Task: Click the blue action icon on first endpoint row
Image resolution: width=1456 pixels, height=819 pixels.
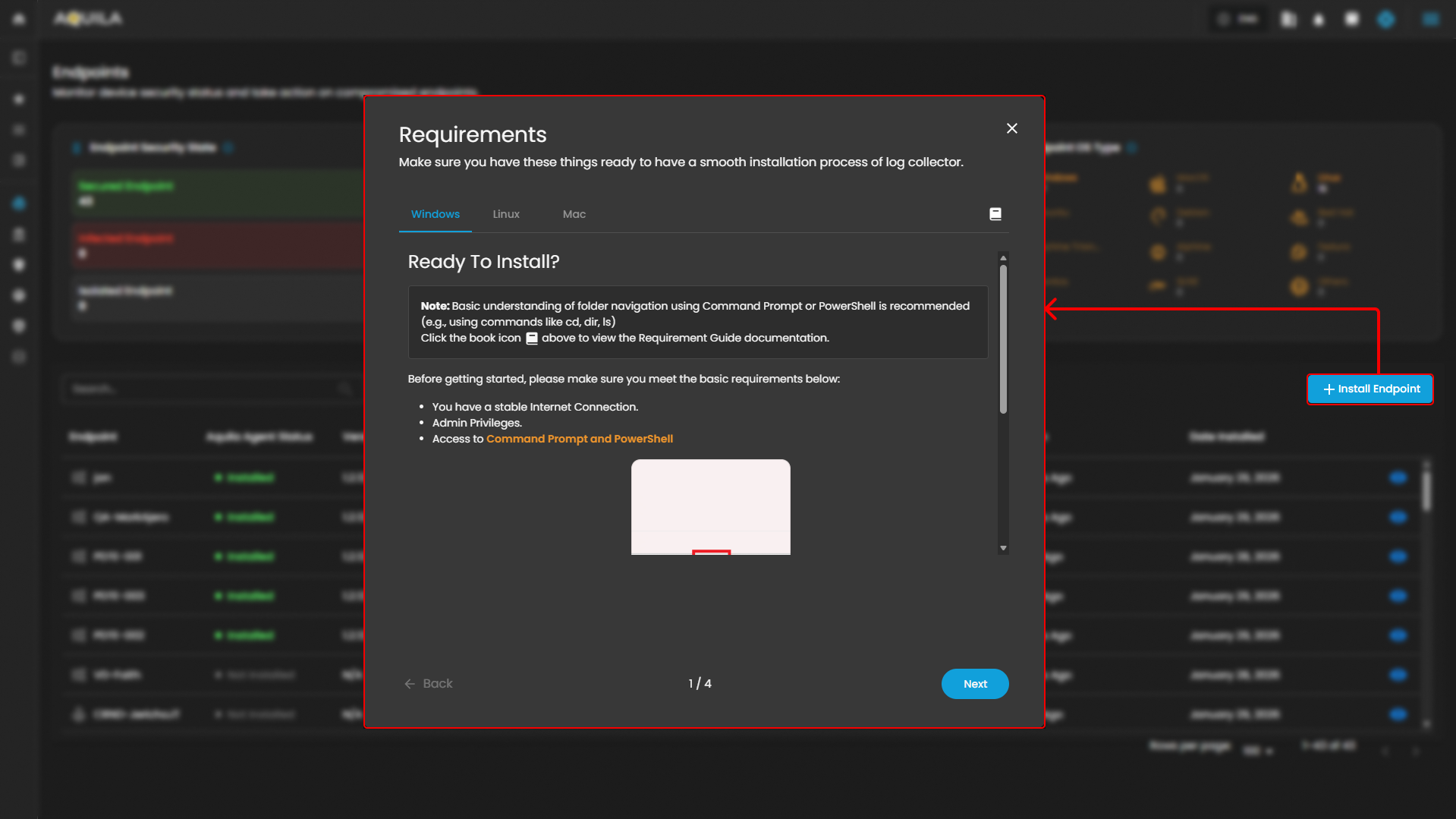Action: coord(1398,477)
